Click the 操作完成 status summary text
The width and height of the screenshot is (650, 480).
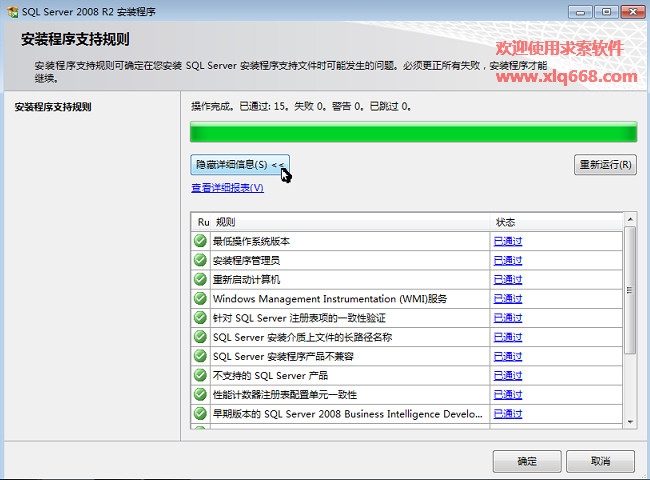pyautogui.click(x=301, y=107)
